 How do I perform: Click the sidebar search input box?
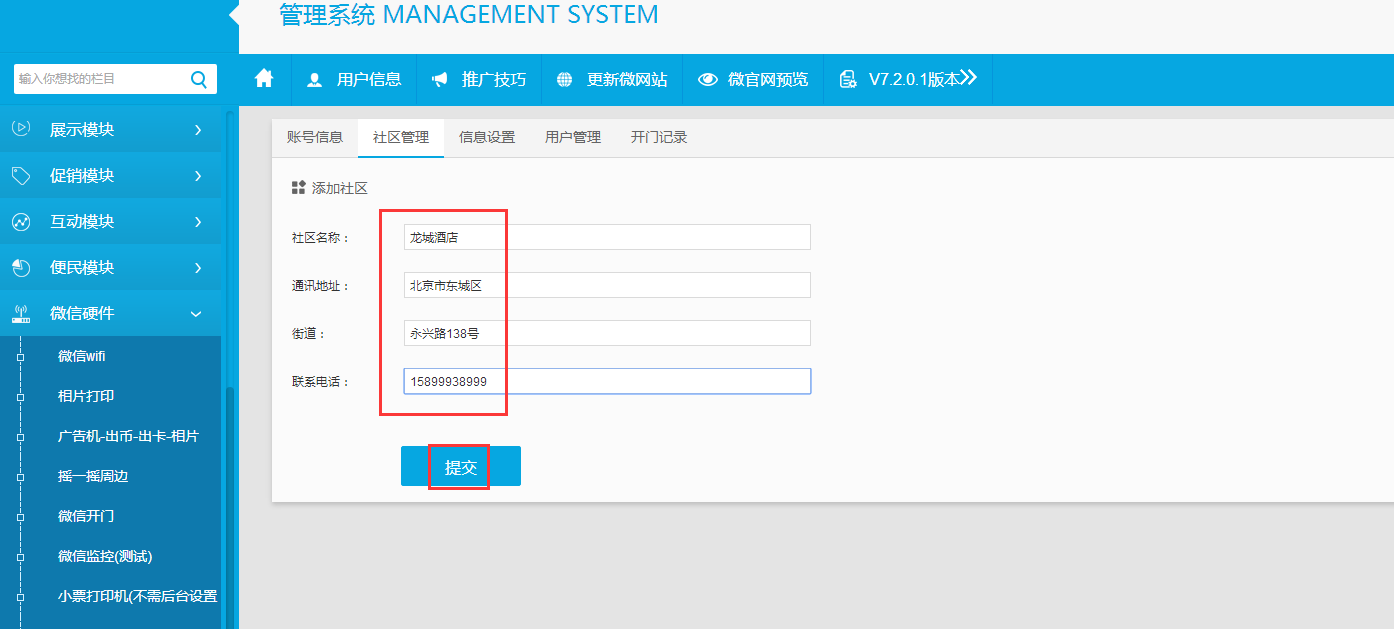tap(100, 79)
